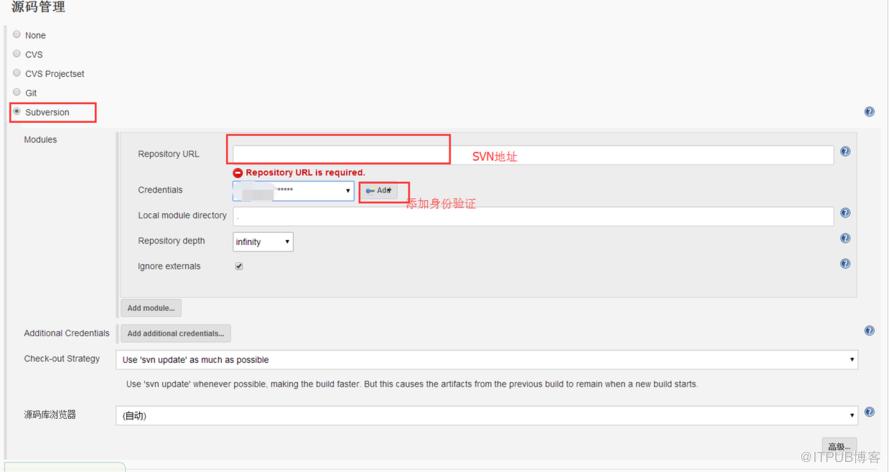Image resolution: width=890 pixels, height=472 pixels.
Task: Select the Subversion radio button
Action: pos(16,112)
